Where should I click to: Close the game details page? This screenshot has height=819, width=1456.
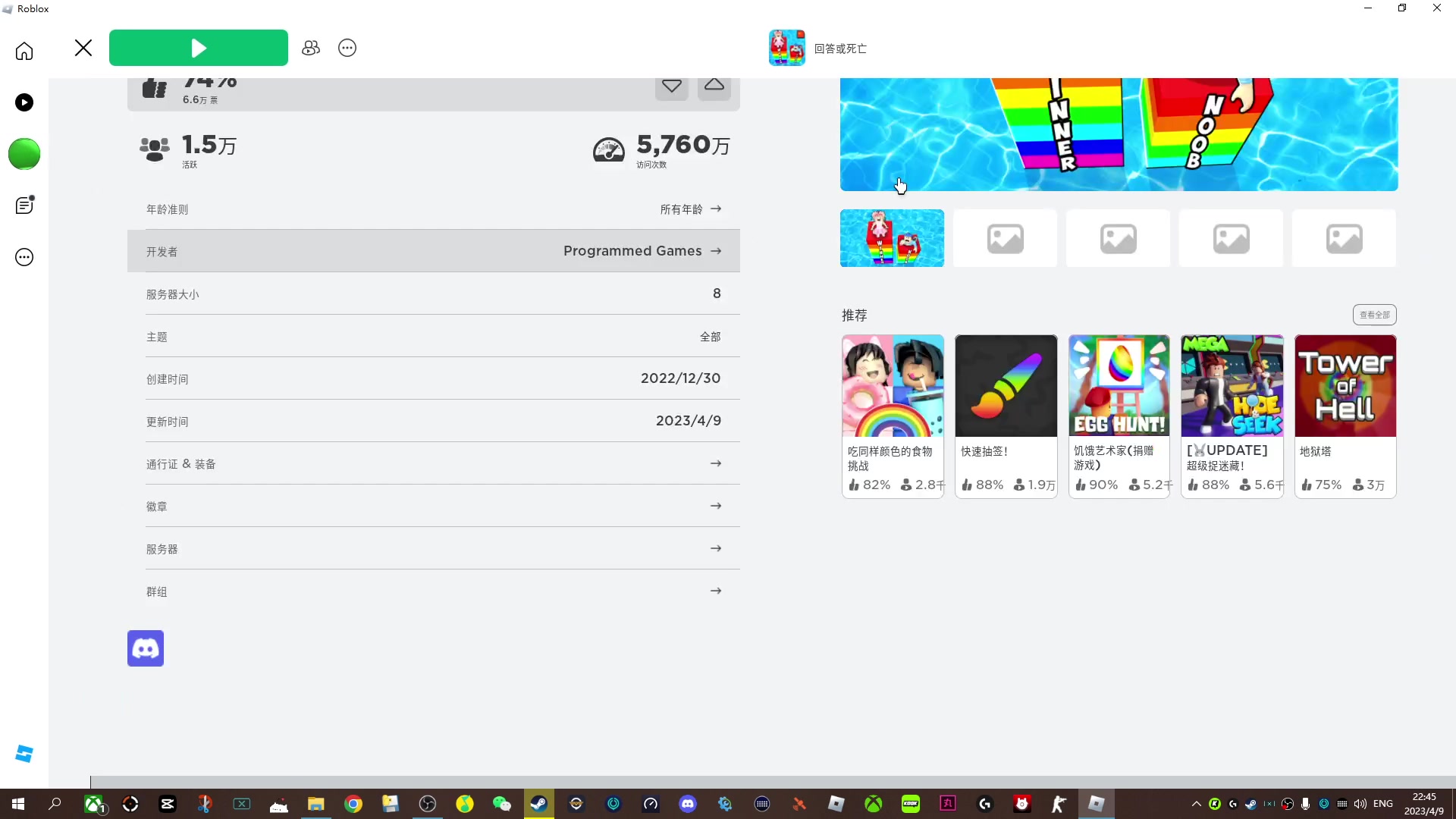[x=83, y=48]
